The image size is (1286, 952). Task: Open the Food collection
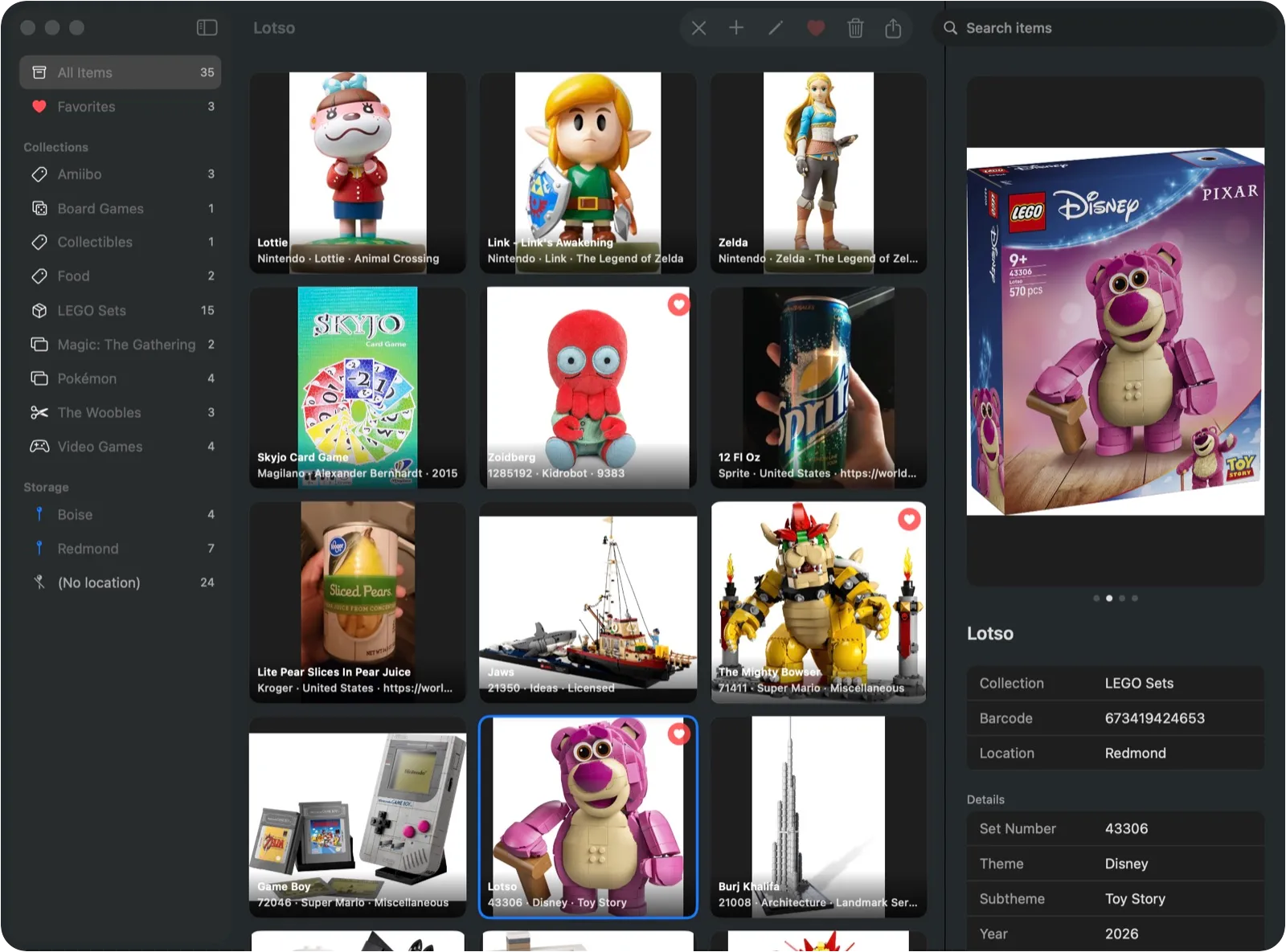[x=121, y=276]
